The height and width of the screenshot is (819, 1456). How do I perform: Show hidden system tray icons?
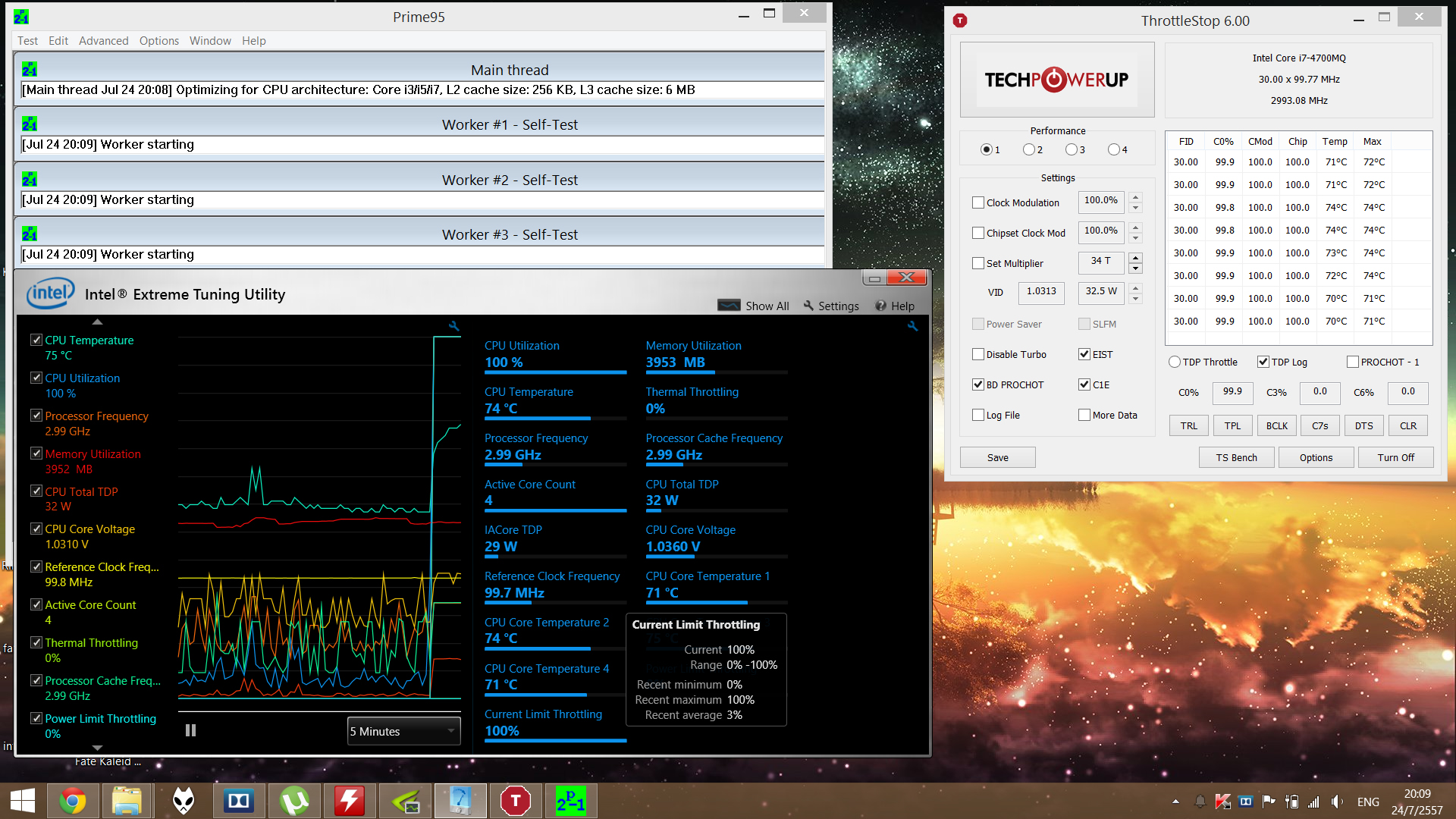tap(1175, 802)
